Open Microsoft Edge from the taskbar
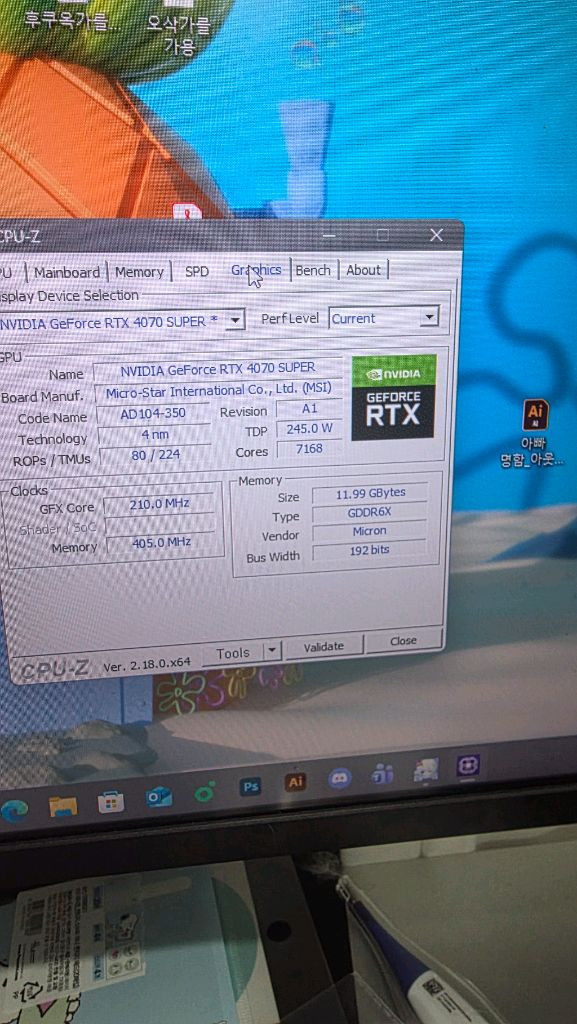The height and width of the screenshot is (1024, 577). click(x=14, y=810)
